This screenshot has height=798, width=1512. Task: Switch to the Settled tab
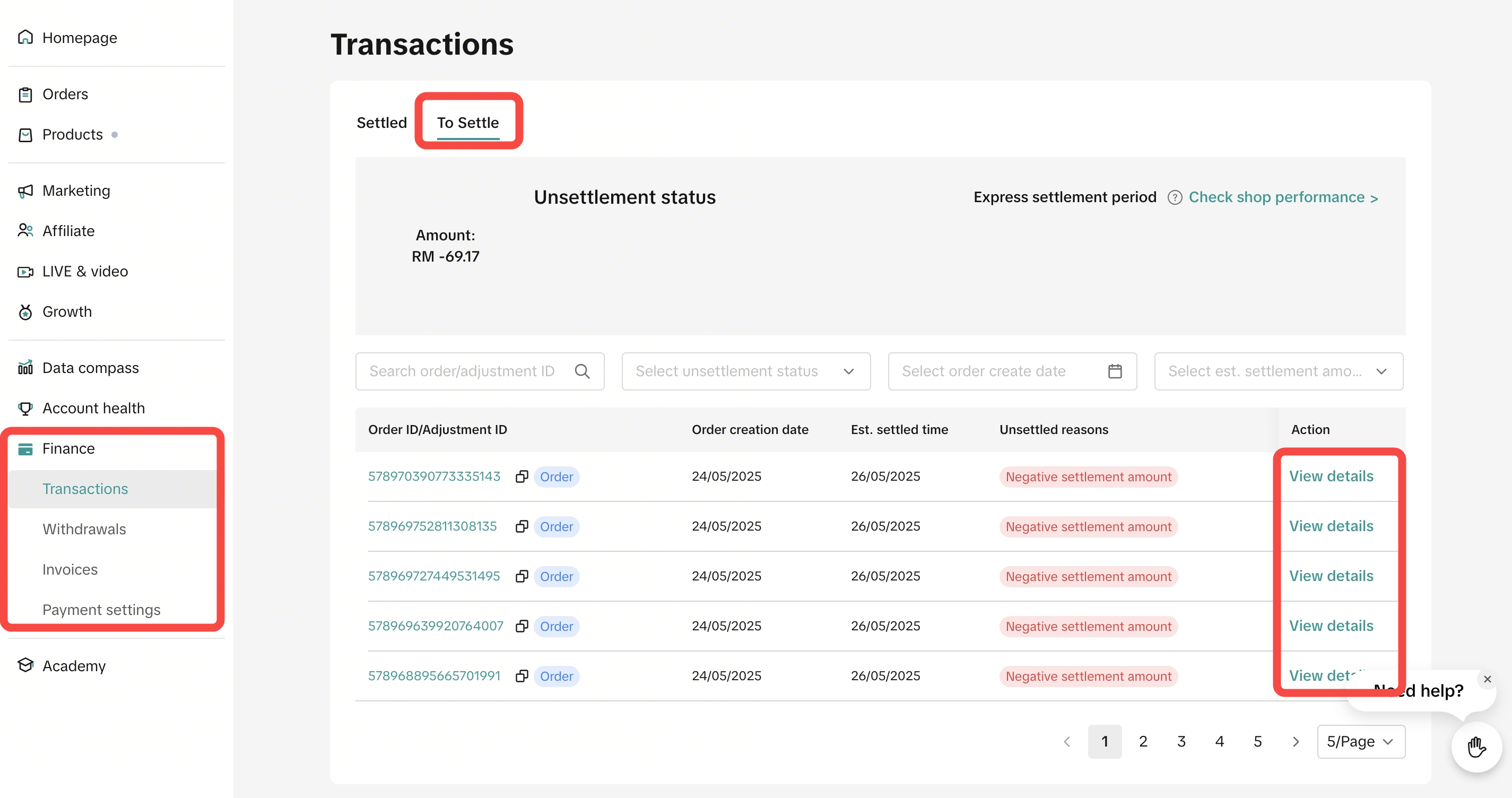click(x=381, y=123)
